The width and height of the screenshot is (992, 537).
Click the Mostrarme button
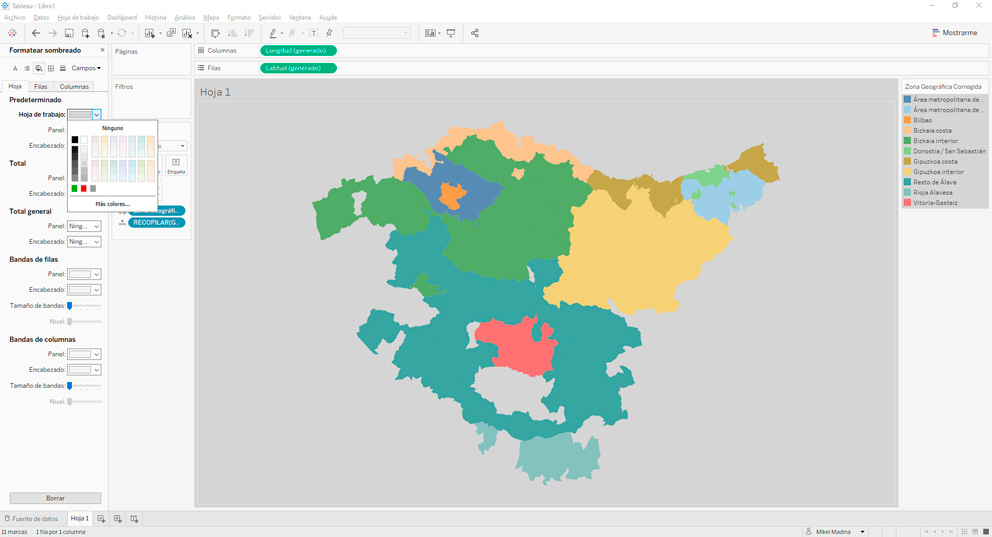pyautogui.click(x=955, y=33)
